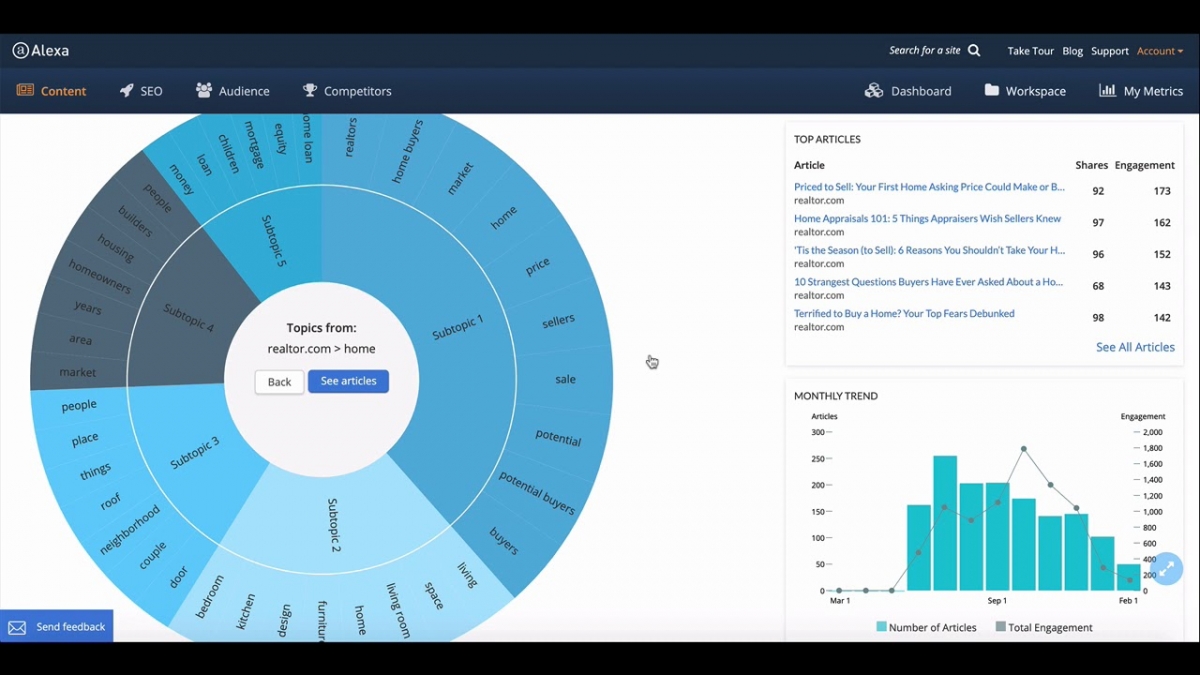
Task: Open the Support menu item
Action: pos(1109,51)
